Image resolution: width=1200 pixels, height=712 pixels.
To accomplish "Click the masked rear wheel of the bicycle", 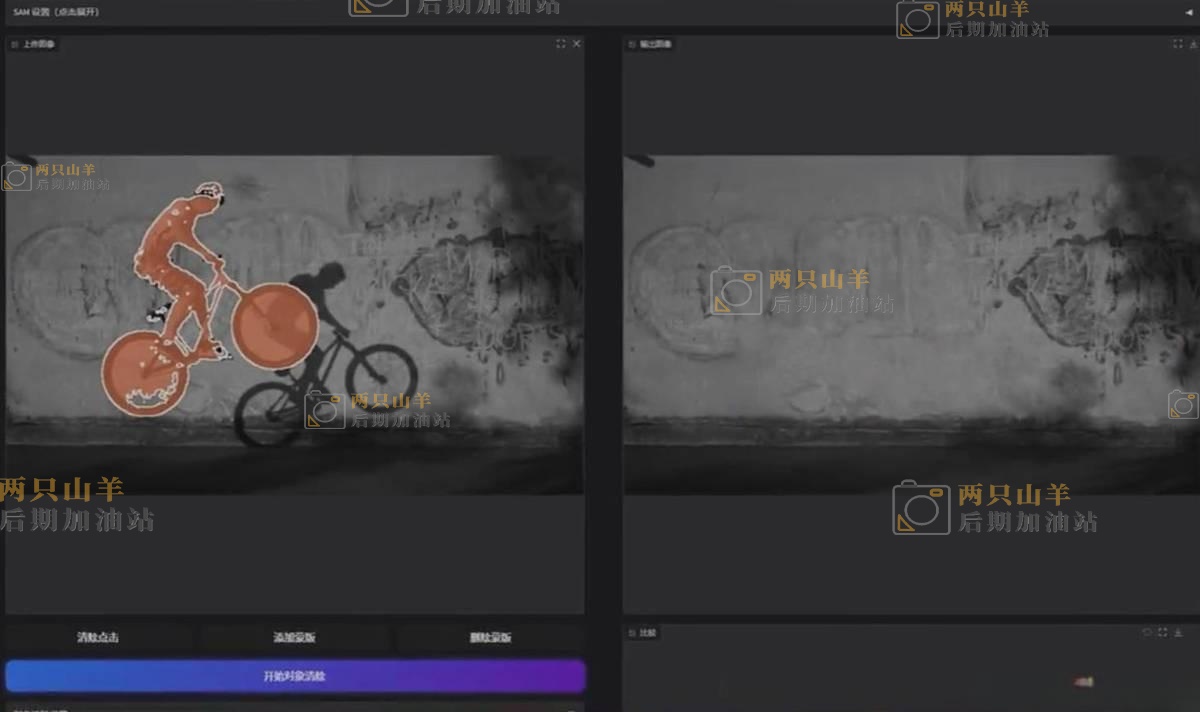I will [144, 373].
